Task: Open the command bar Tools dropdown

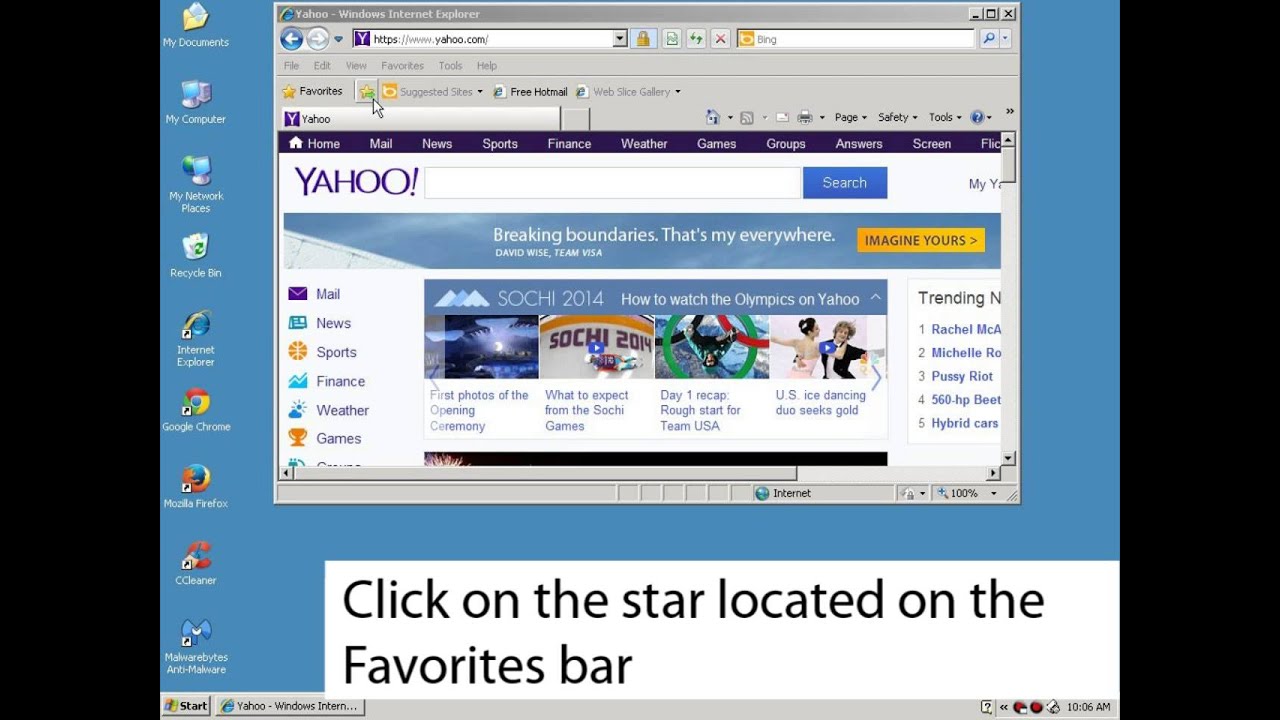Action: click(945, 117)
